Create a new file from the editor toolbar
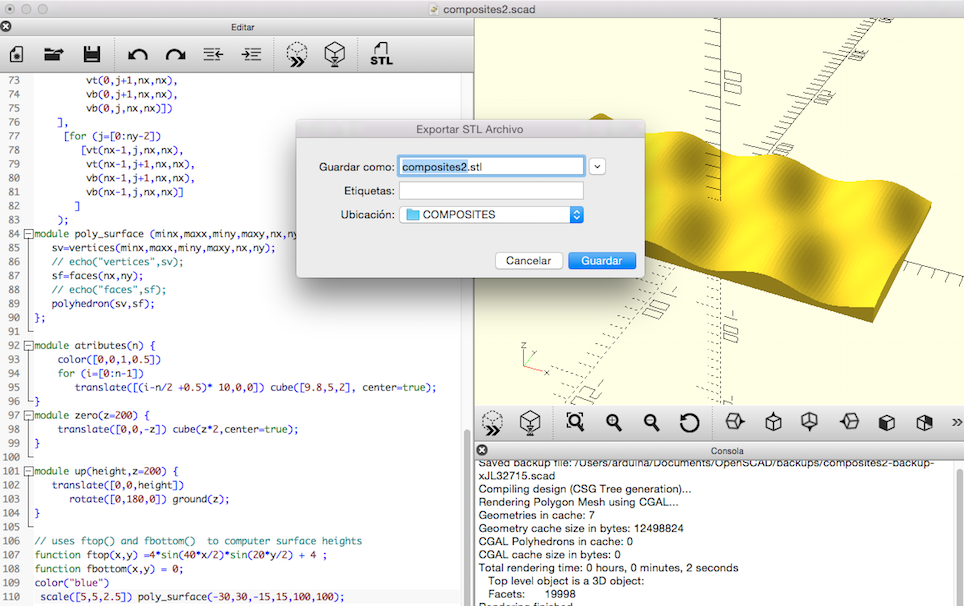 click(x=17, y=55)
